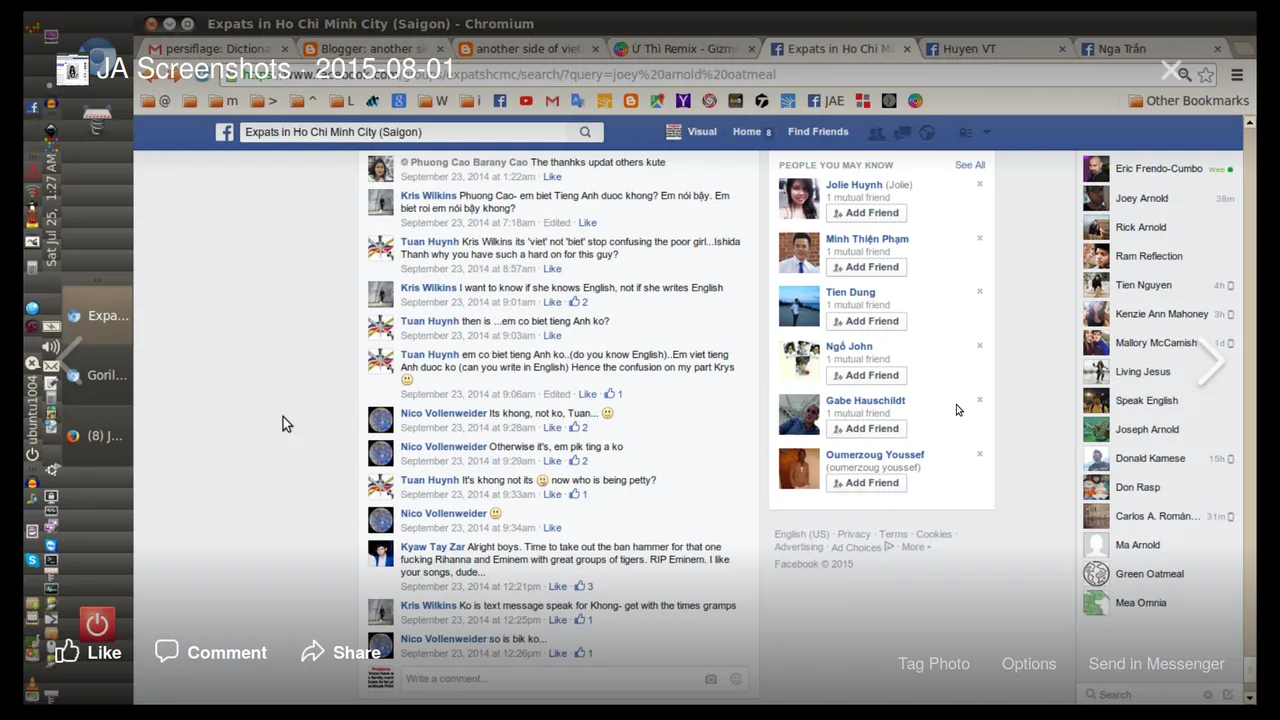Click red power button icon

point(97,626)
